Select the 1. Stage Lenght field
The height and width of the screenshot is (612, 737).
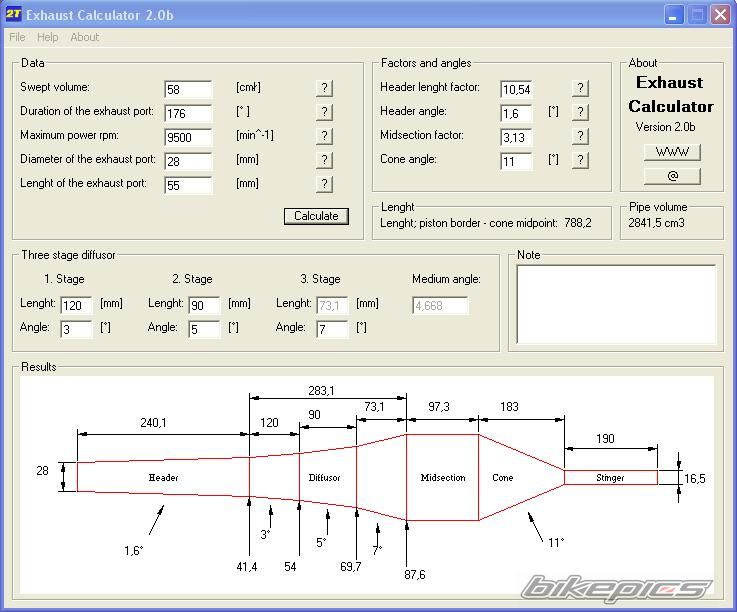pyautogui.click(x=76, y=305)
